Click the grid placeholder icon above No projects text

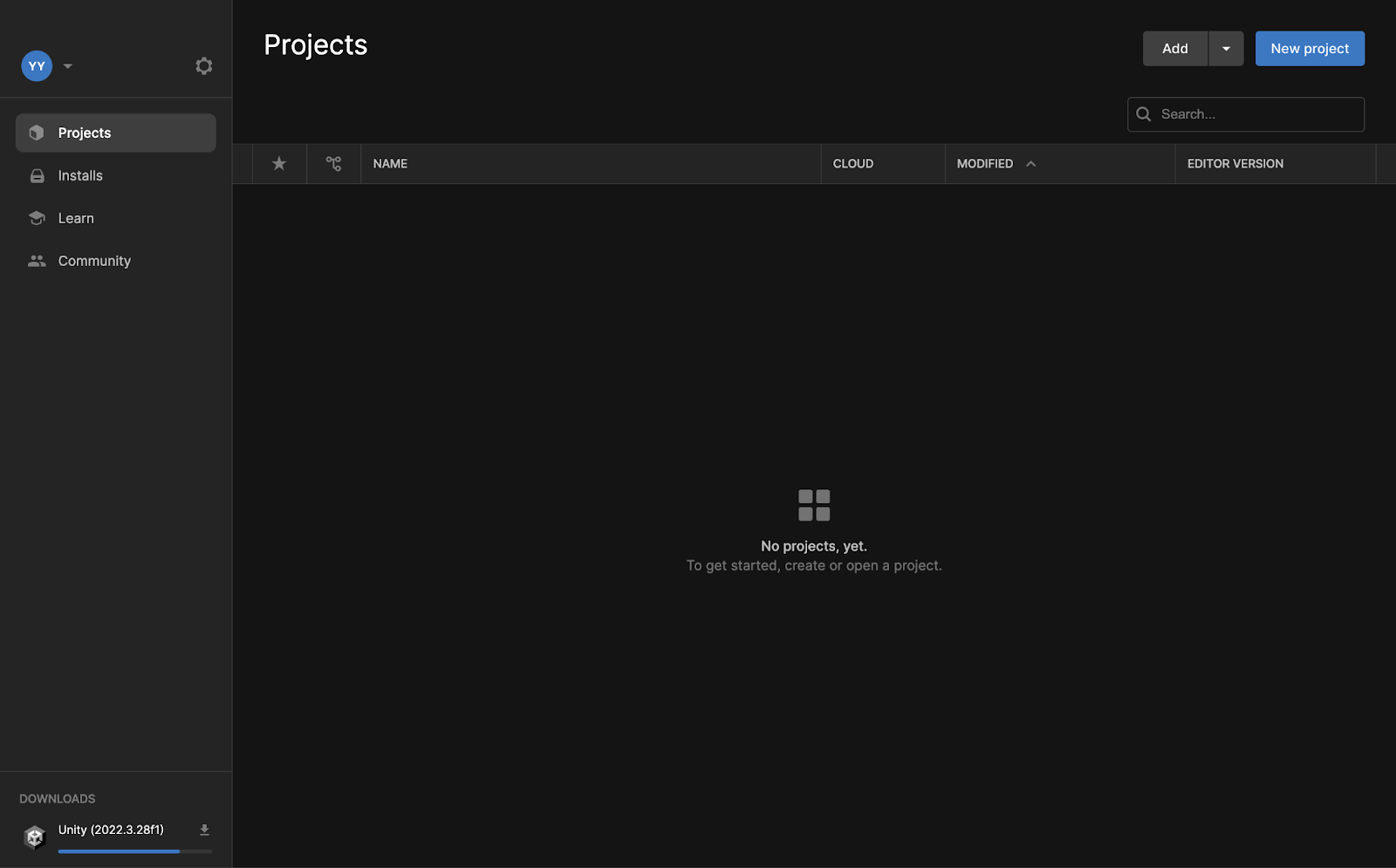813,504
